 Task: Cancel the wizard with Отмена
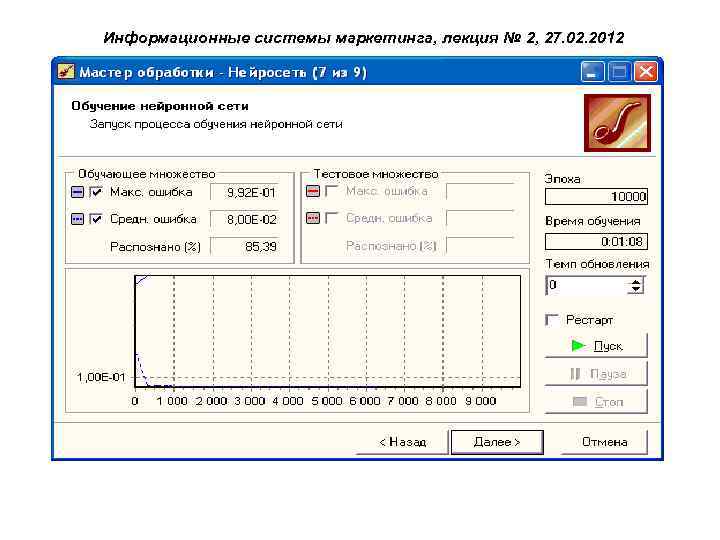pyautogui.click(x=604, y=442)
